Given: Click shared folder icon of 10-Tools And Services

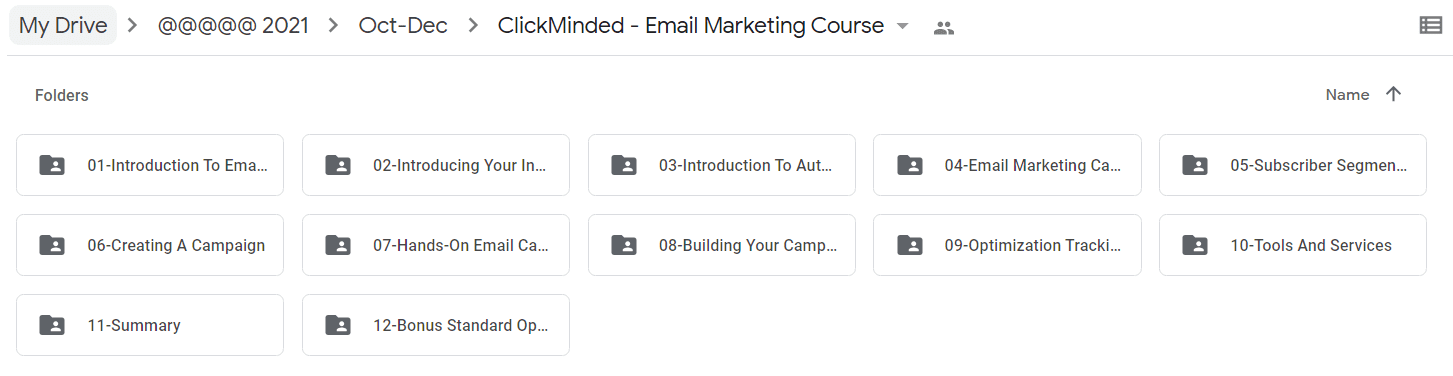Looking at the screenshot, I should tap(1194, 245).
